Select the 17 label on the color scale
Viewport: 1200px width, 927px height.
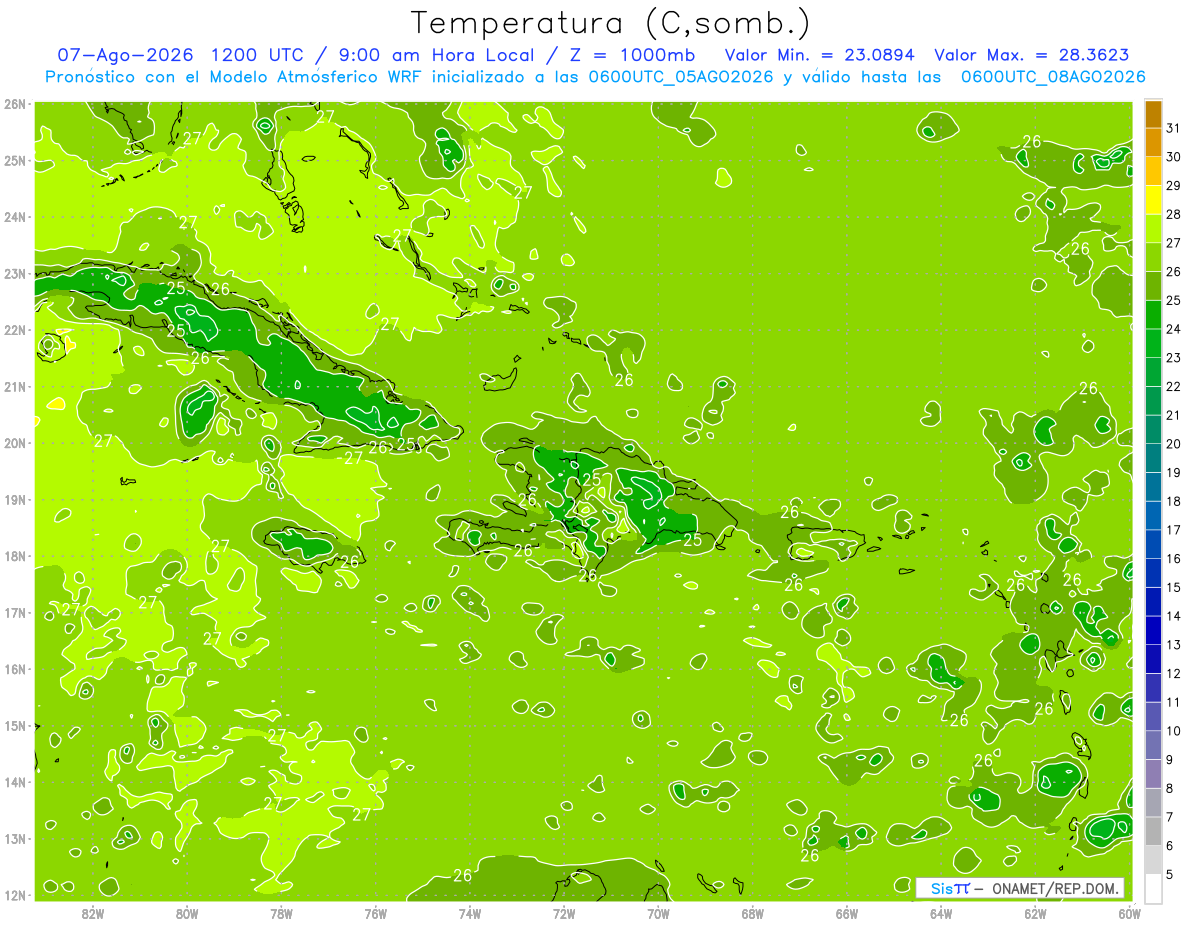pos(1173,530)
